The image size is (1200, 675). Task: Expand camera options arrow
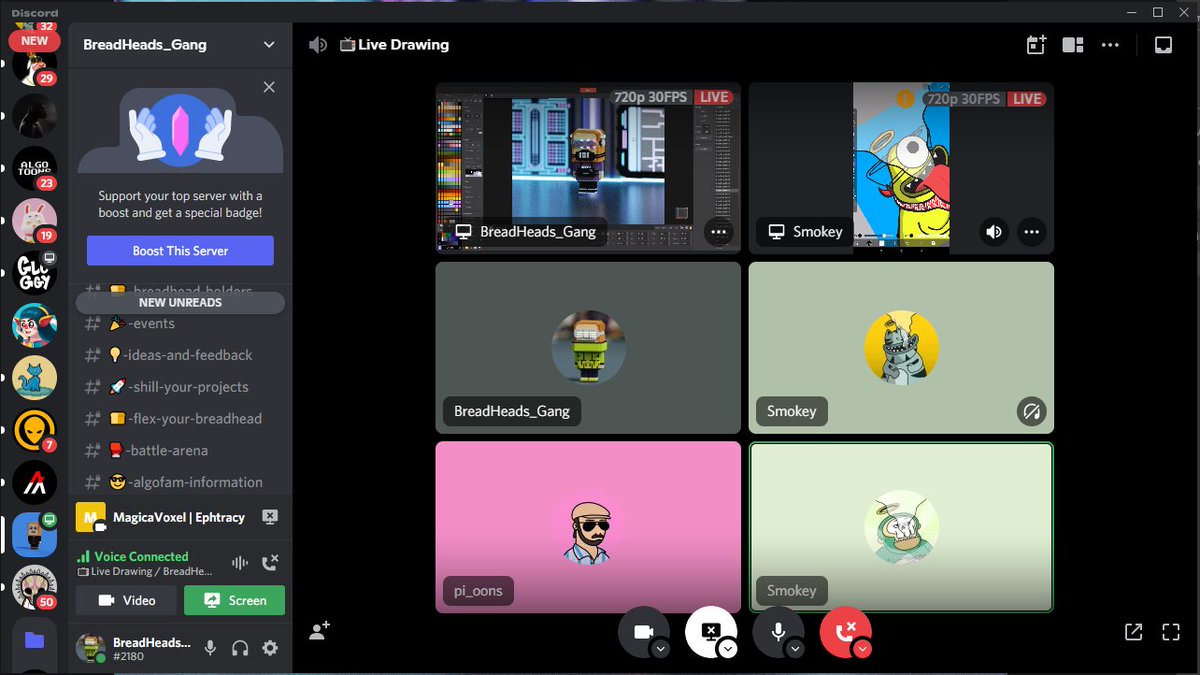[660, 649]
